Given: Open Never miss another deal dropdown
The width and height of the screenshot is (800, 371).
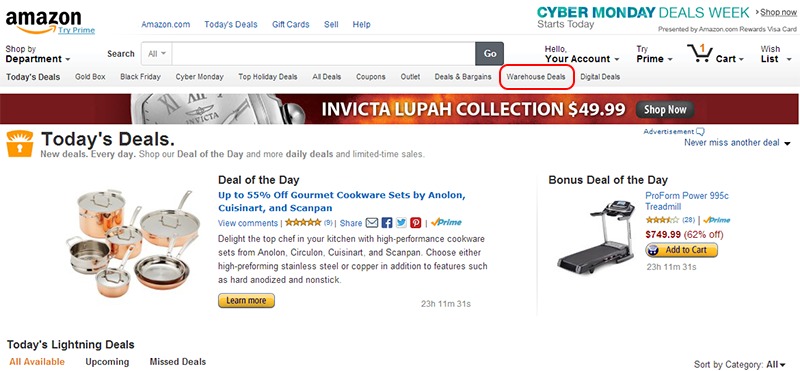Looking at the screenshot, I should pyautogui.click(x=738, y=143).
